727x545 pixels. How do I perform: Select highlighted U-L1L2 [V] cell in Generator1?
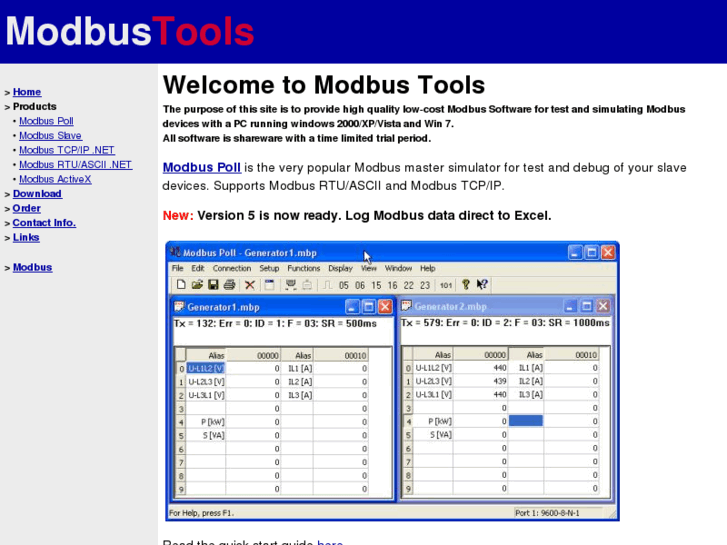[x=206, y=368]
